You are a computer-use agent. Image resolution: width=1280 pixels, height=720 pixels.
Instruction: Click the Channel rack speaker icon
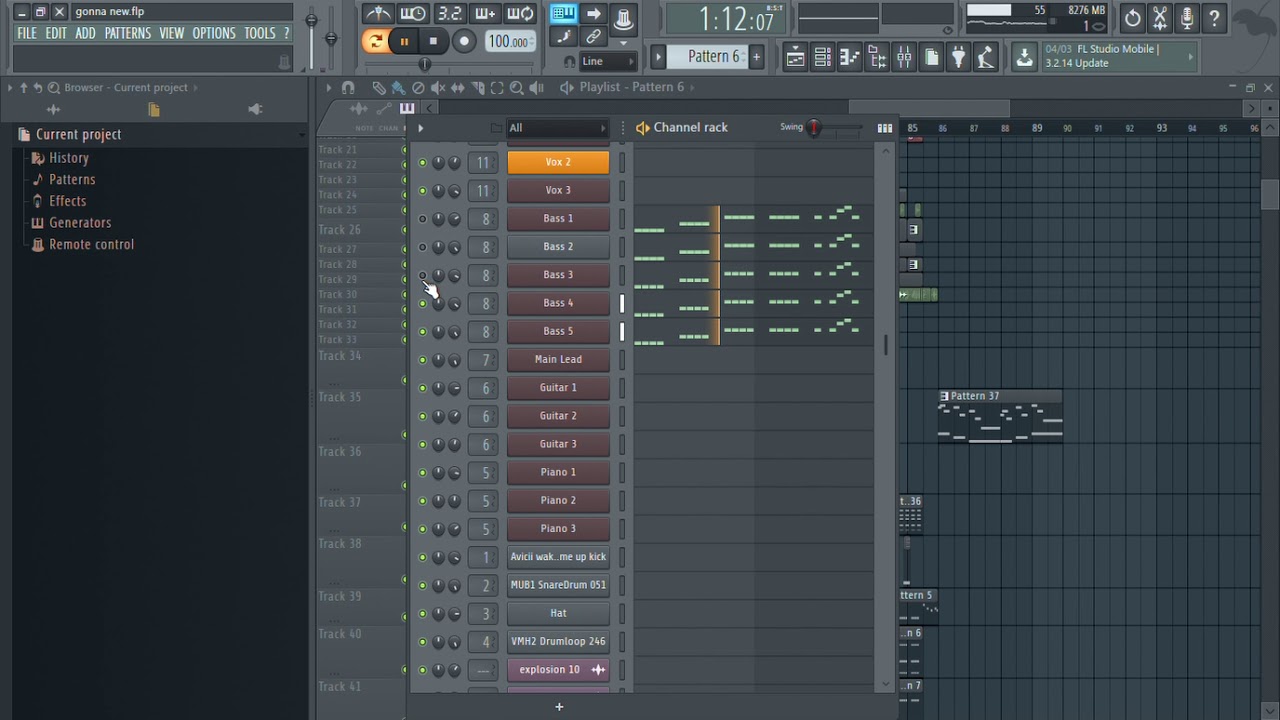642,128
